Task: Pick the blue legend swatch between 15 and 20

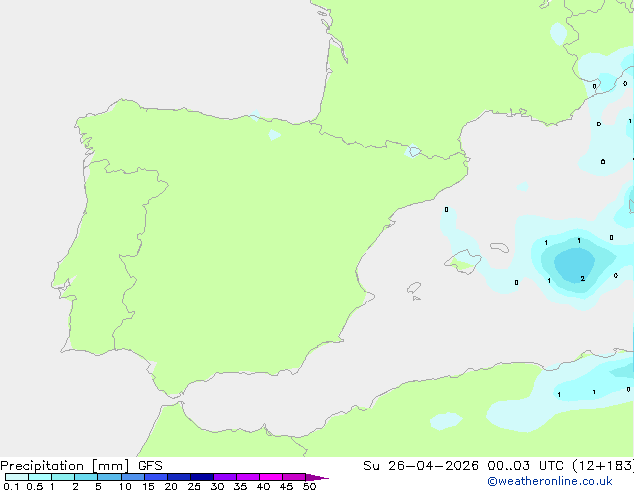Action: point(156,477)
